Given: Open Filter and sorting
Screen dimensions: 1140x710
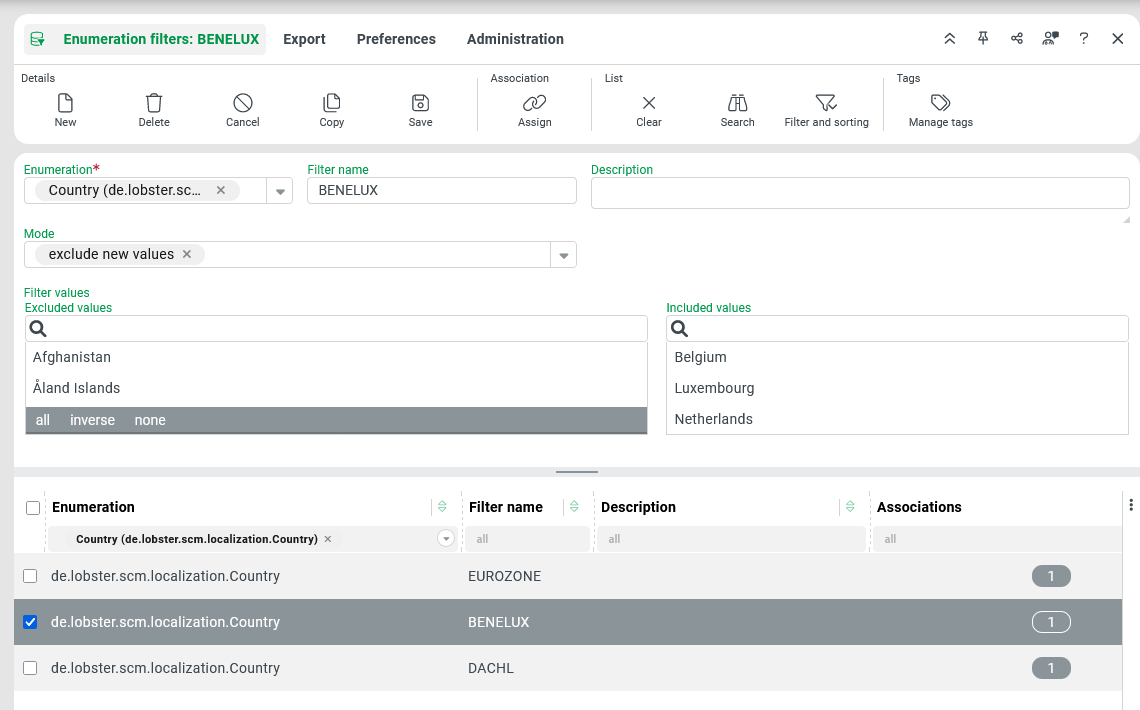Looking at the screenshot, I should [x=826, y=103].
